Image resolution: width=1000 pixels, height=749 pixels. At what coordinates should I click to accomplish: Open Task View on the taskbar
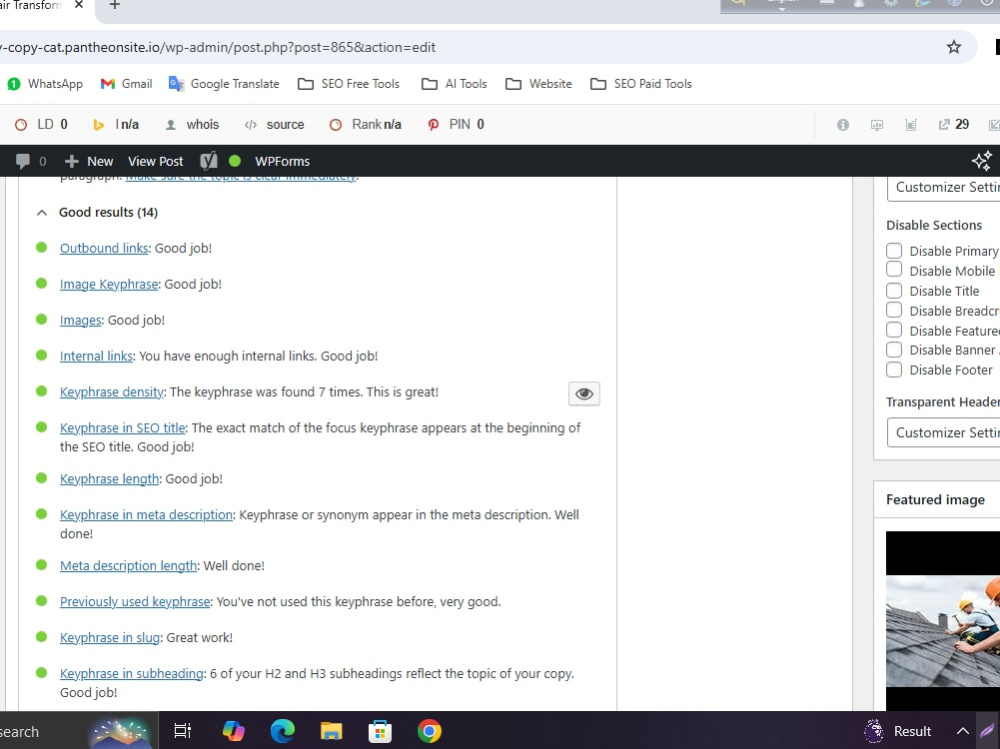pos(182,730)
